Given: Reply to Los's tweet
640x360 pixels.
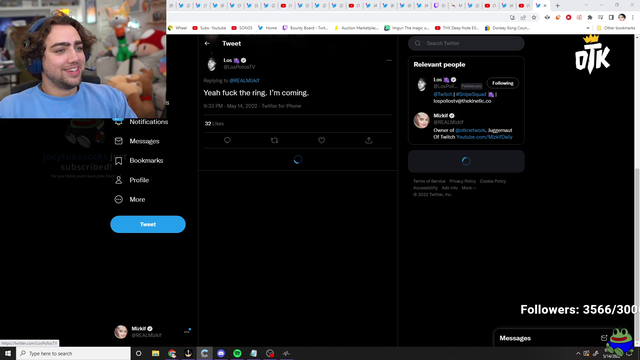Looking at the screenshot, I should 227,140.
